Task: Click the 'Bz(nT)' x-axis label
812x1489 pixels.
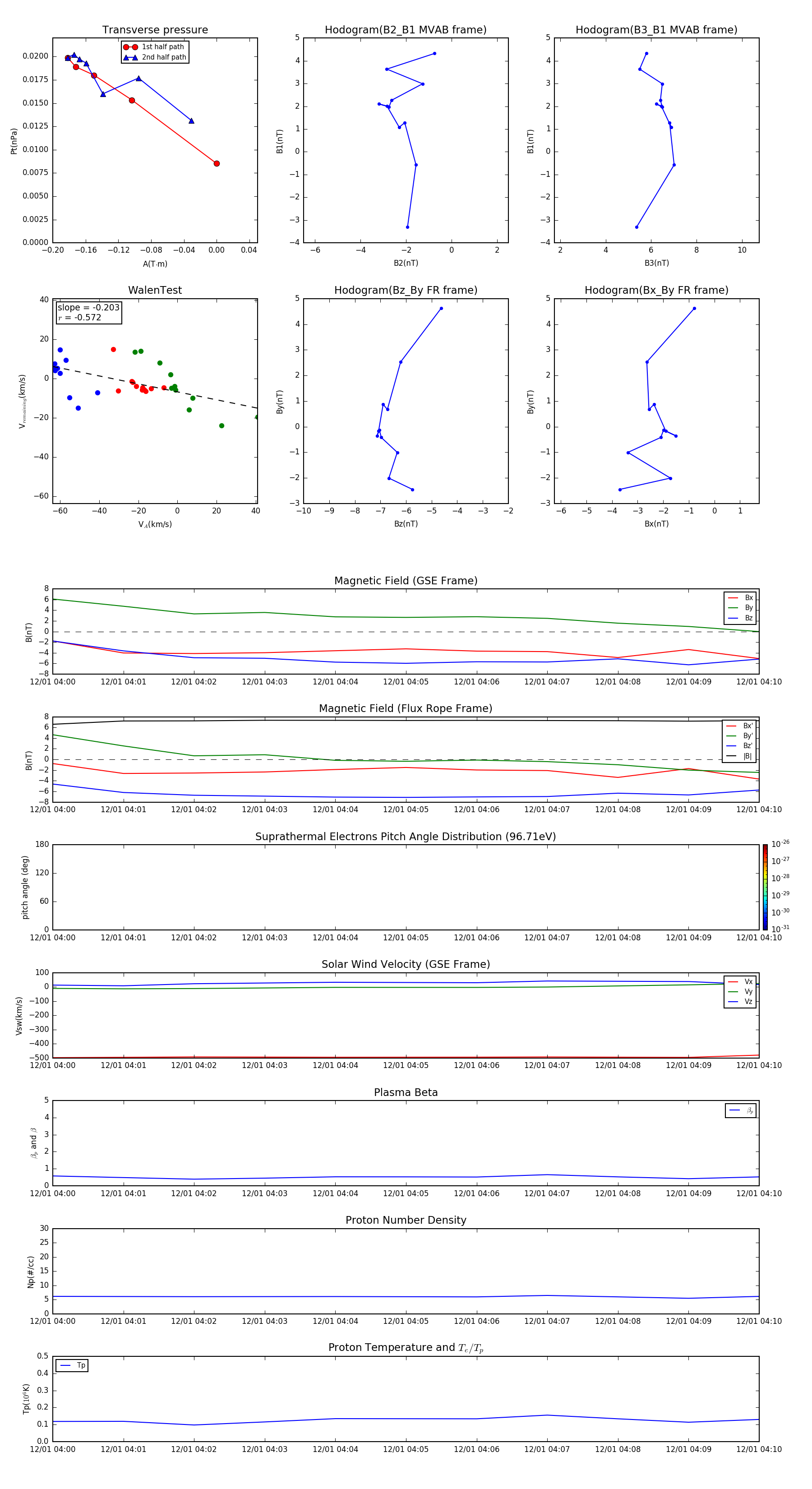Action: pos(406,524)
